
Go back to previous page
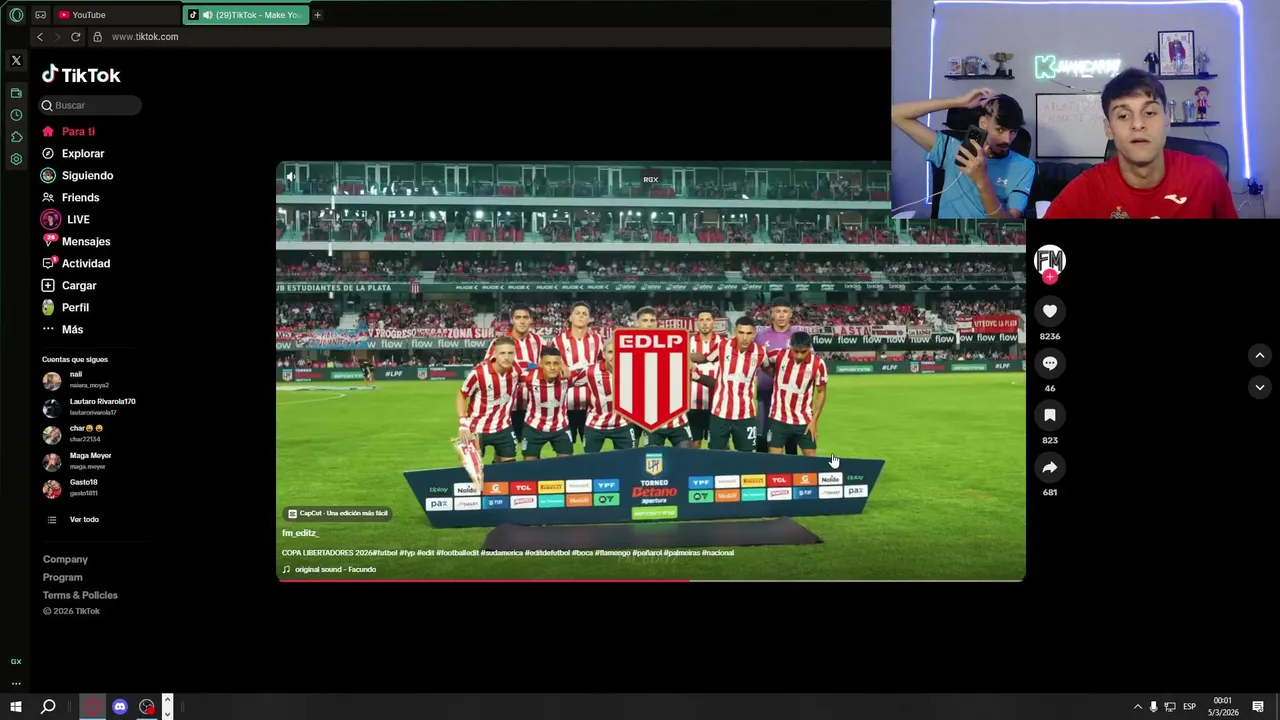[40, 37]
